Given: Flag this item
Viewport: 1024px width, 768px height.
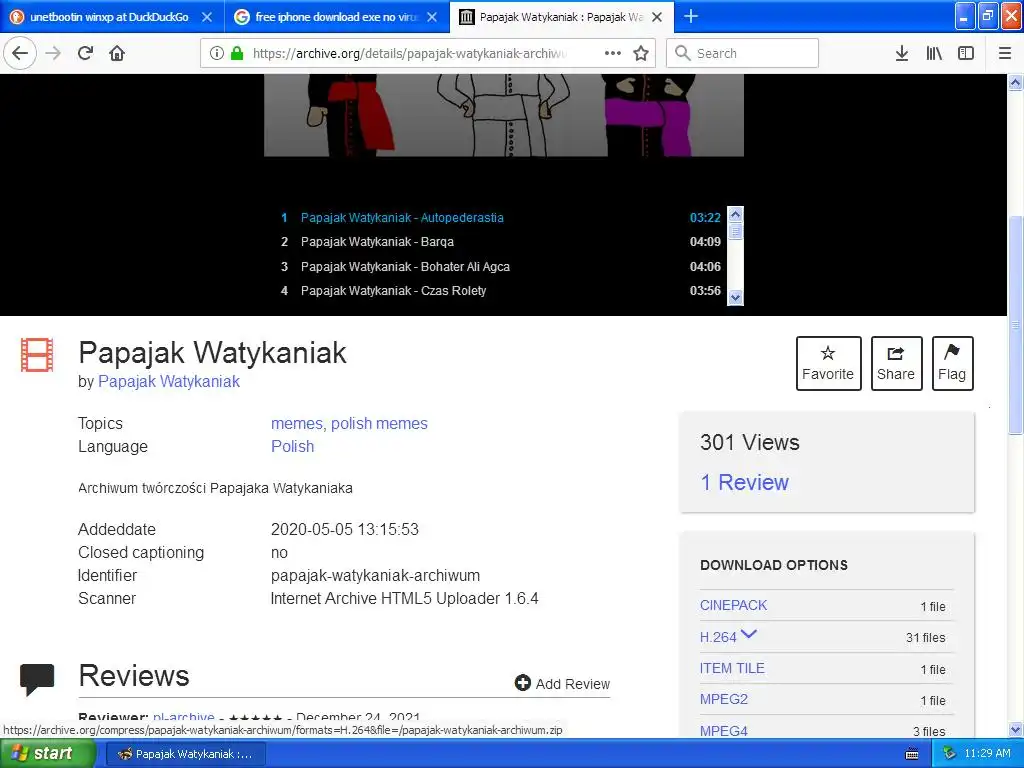Looking at the screenshot, I should pyautogui.click(x=952, y=364).
